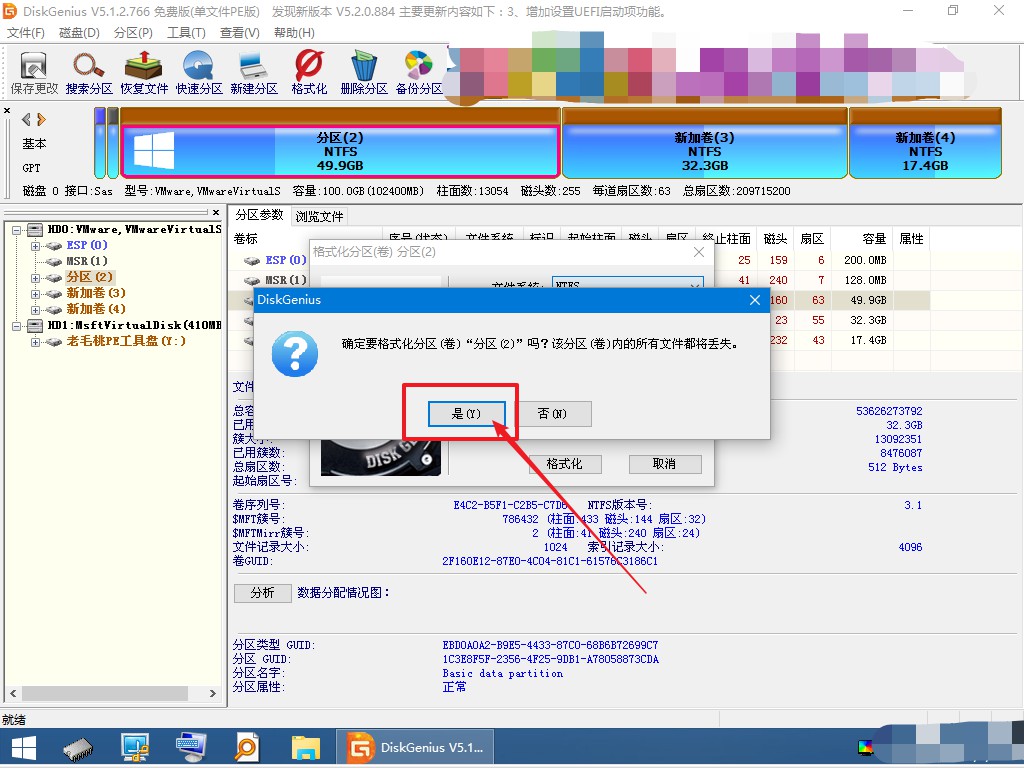
Task: Click the previous disk left arrow
Action: 26,120
